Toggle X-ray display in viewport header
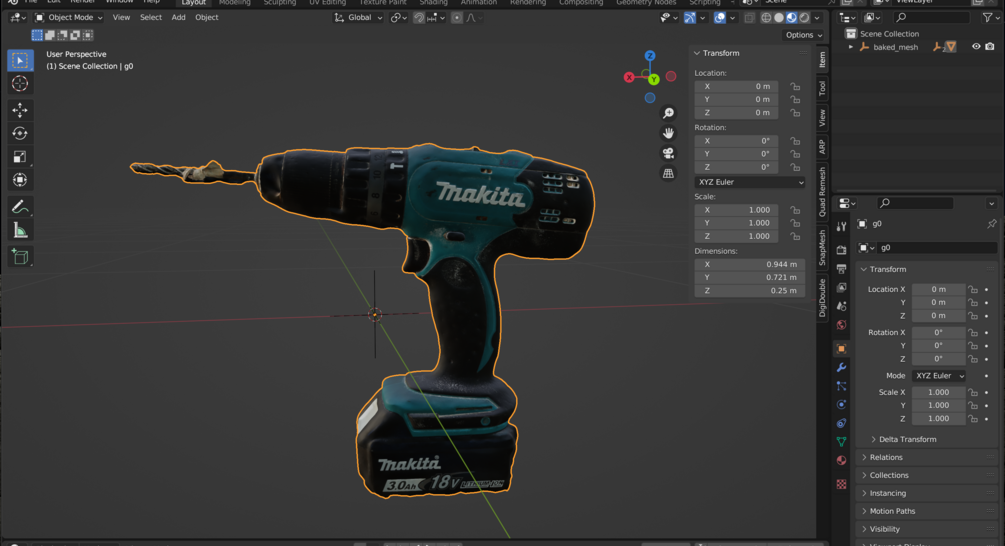This screenshot has height=546, width=1005. click(x=749, y=18)
